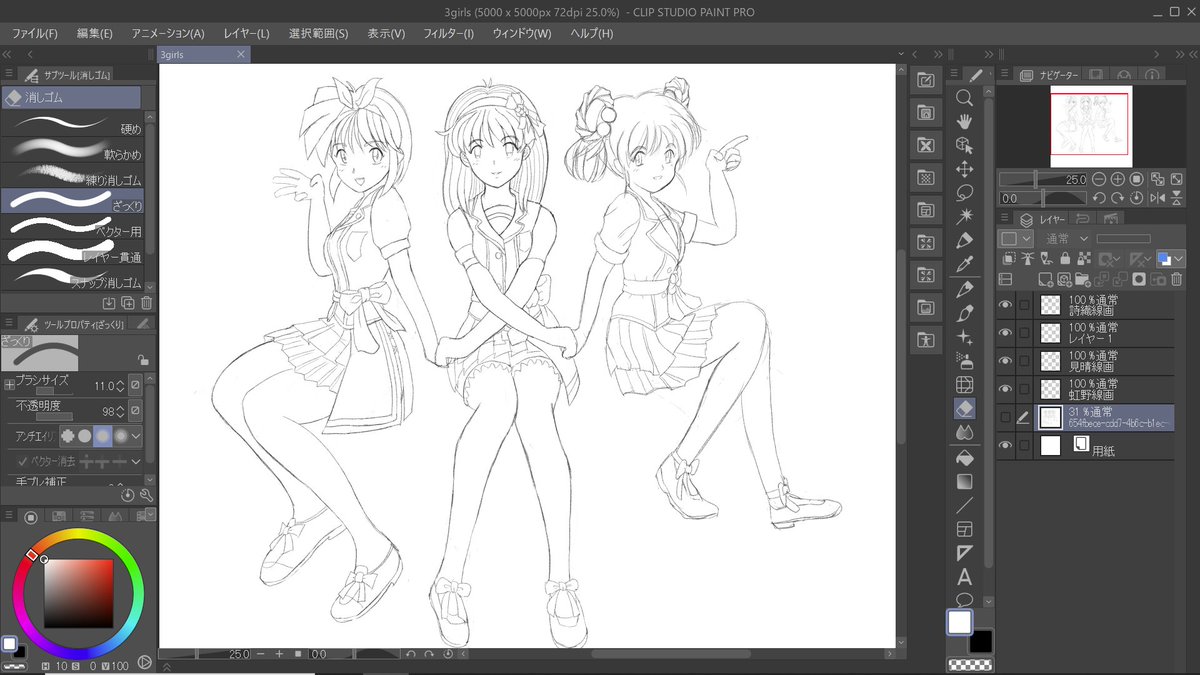Image resolution: width=1200 pixels, height=675 pixels.
Task: Expand the anti-aliasing options dropdown
Action: coord(136,436)
